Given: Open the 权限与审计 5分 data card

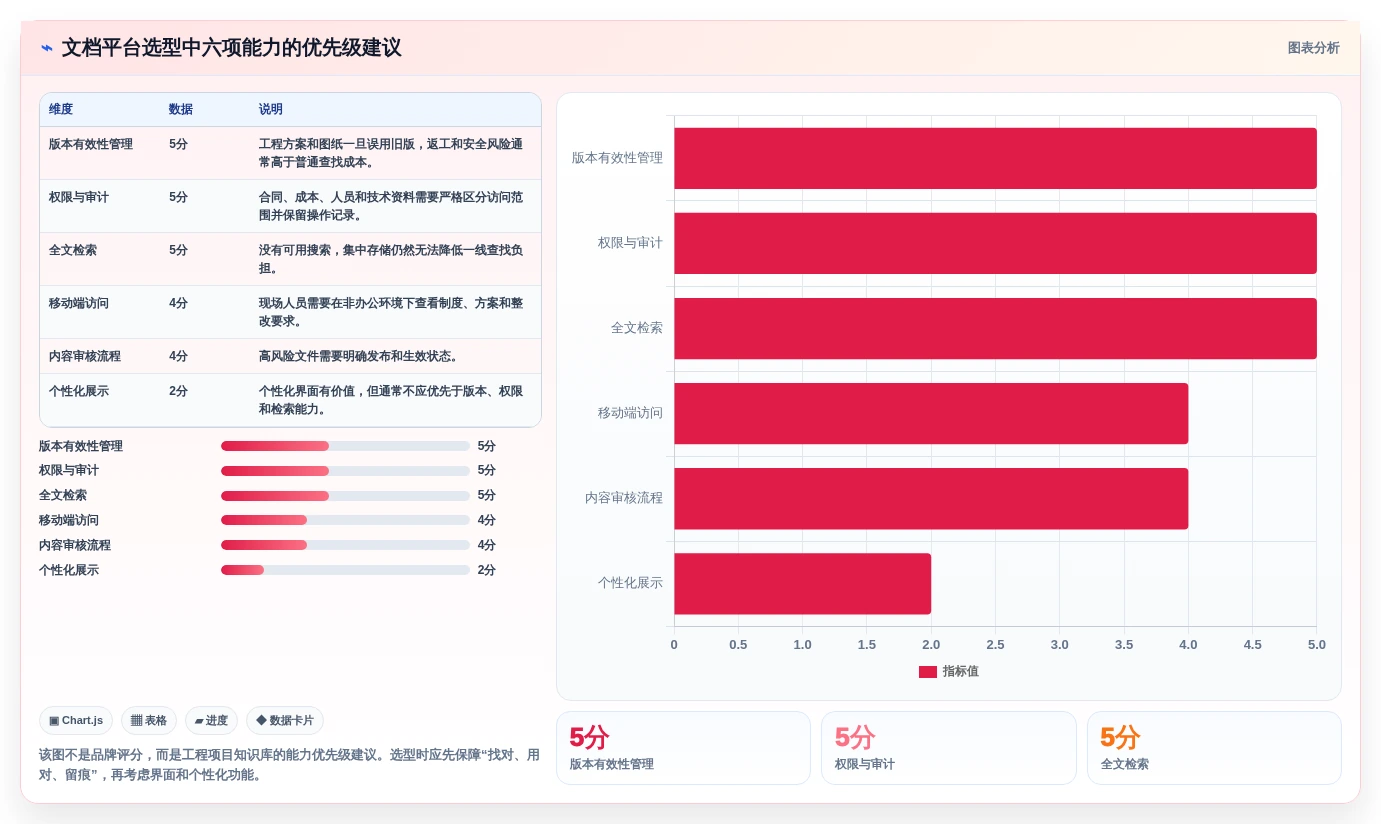Looking at the screenshot, I should click(x=949, y=748).
